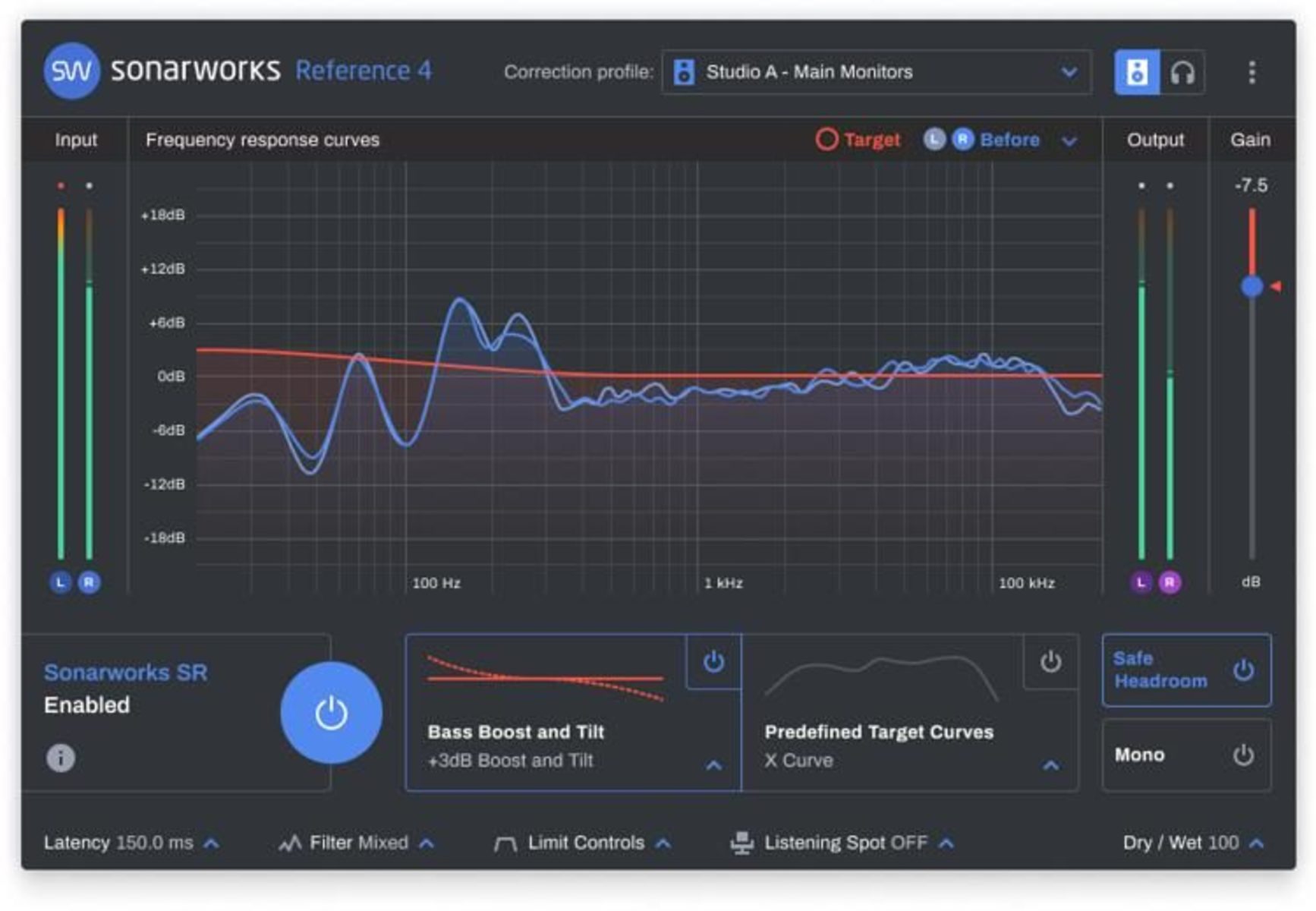1316x911 pixels.
Task: Click the Sonarworks SR label
Action: click(125, 673)
